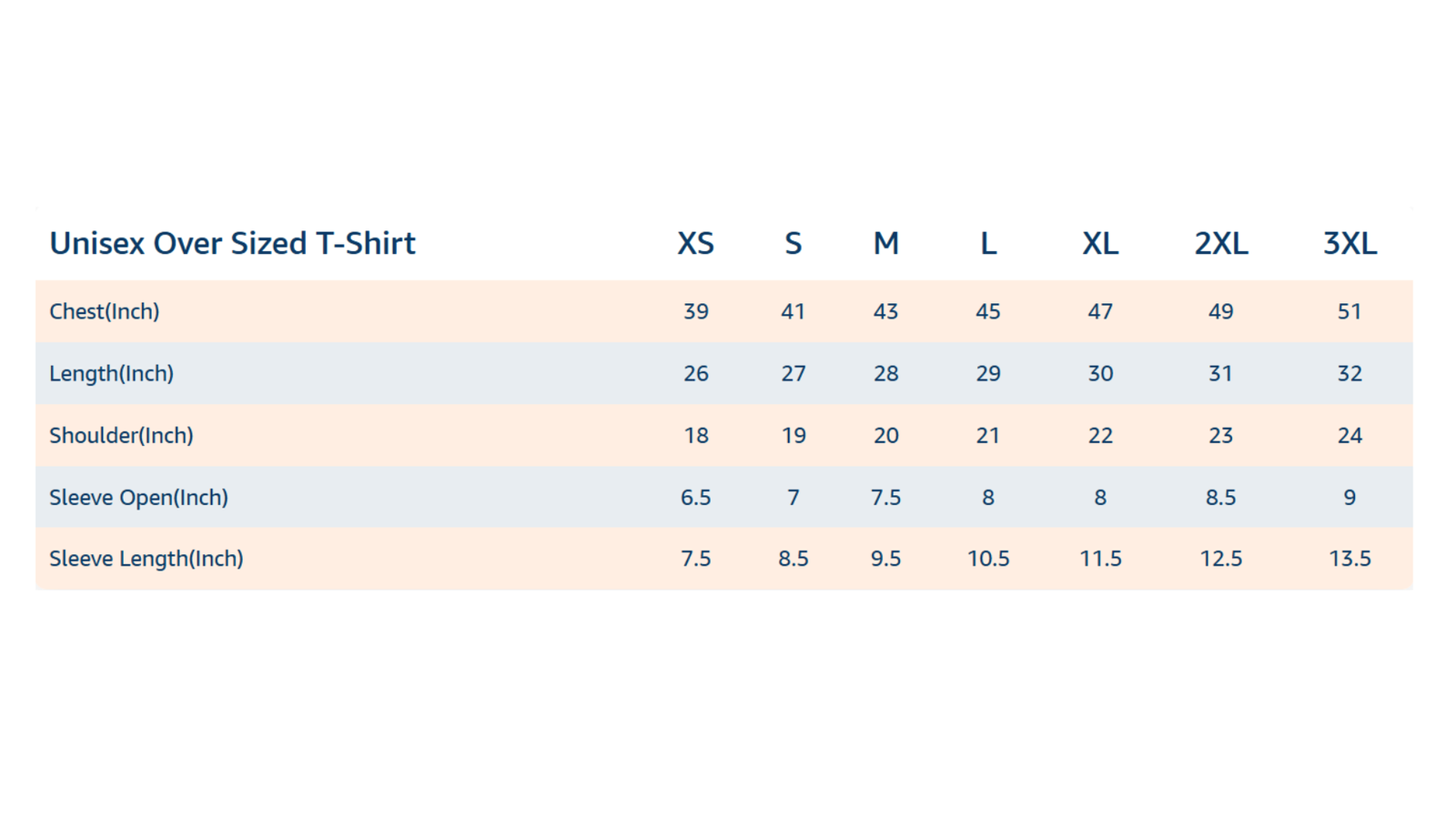Viewport: 1456px width, 819px height.
Task: Select the M size column header
Action: (x=886, y=243)
